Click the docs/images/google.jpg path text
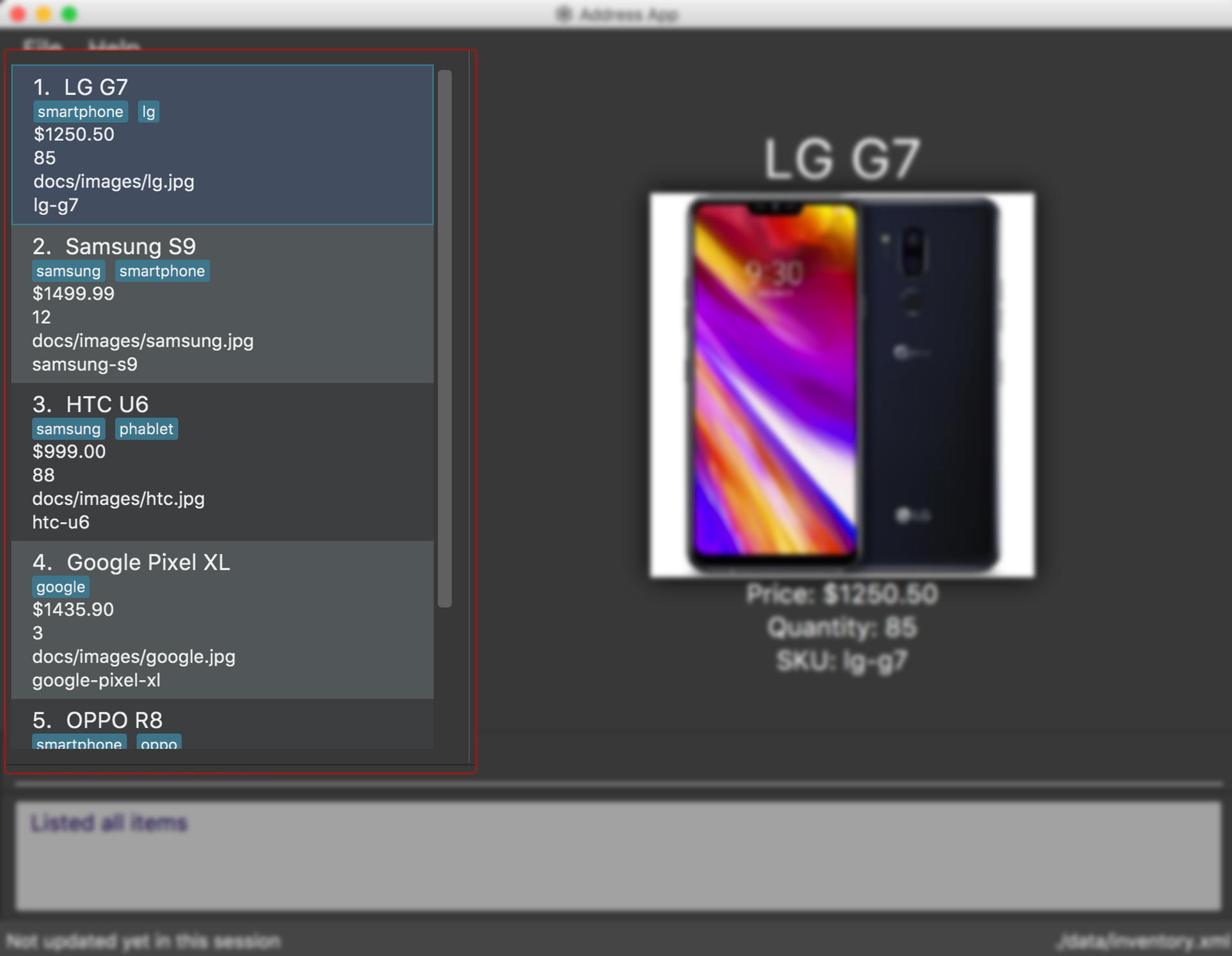The image size is (1232, 956). 134,657
